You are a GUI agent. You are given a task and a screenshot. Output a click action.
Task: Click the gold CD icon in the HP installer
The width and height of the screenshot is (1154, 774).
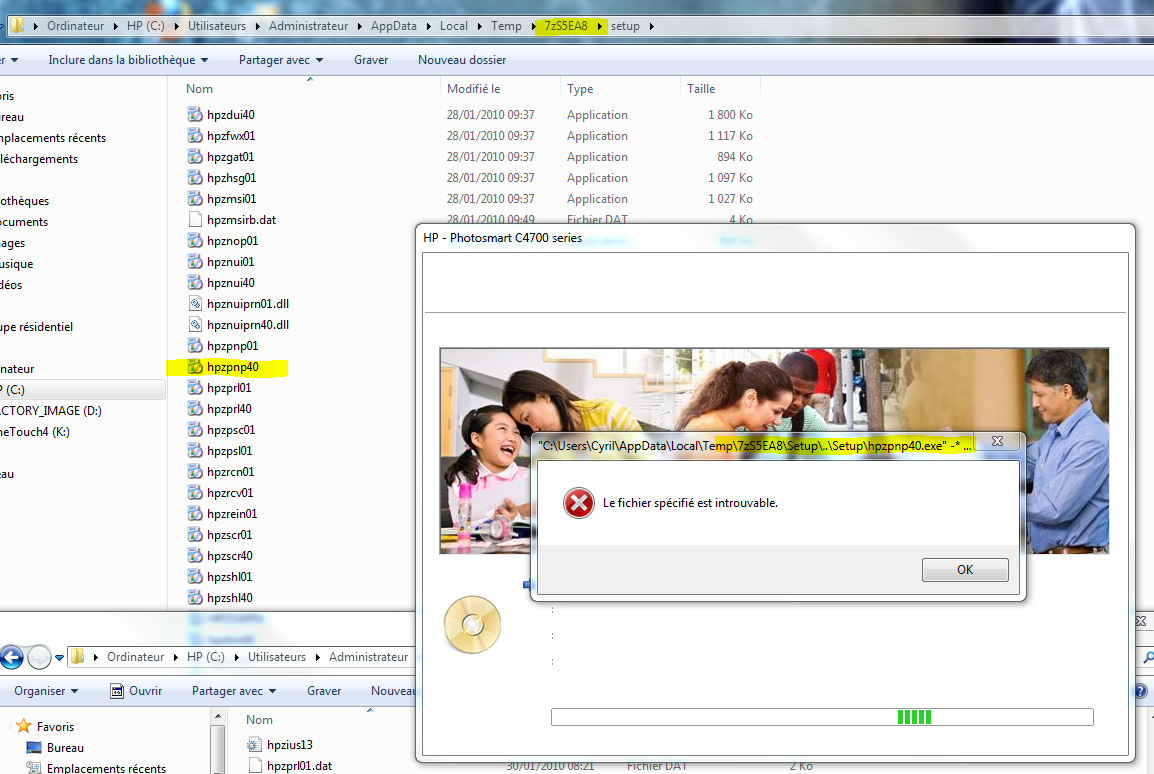[472, 625]
